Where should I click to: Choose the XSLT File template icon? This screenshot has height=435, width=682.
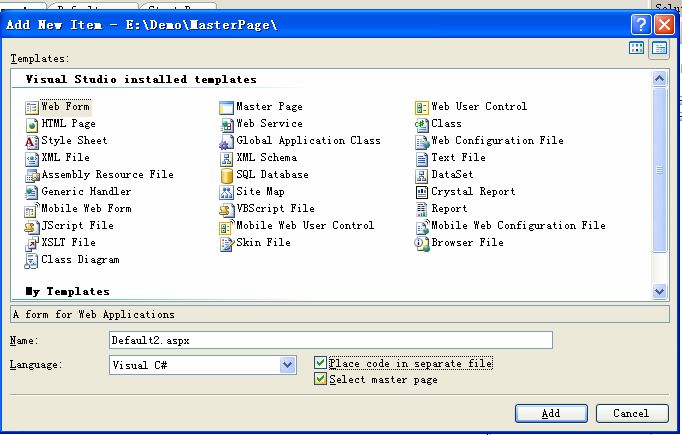[32, 244]
